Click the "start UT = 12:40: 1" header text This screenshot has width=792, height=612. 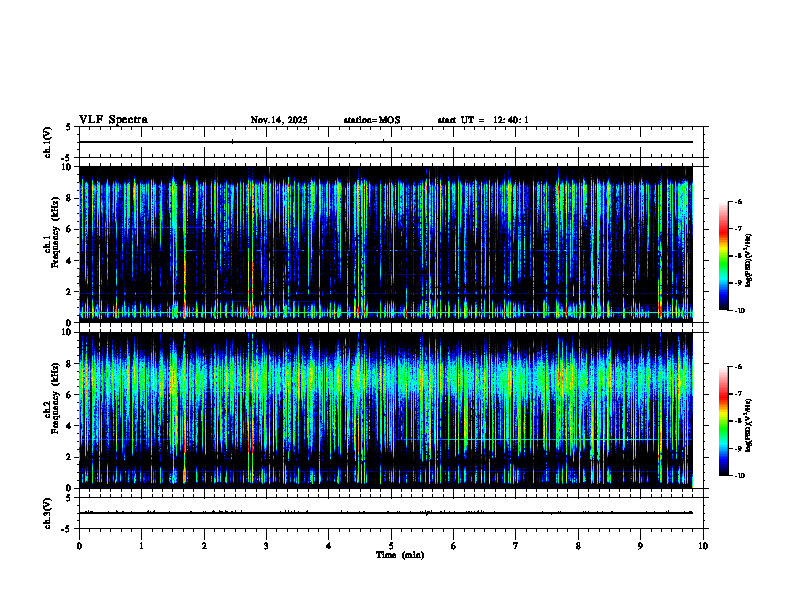(x=483, y=120)
